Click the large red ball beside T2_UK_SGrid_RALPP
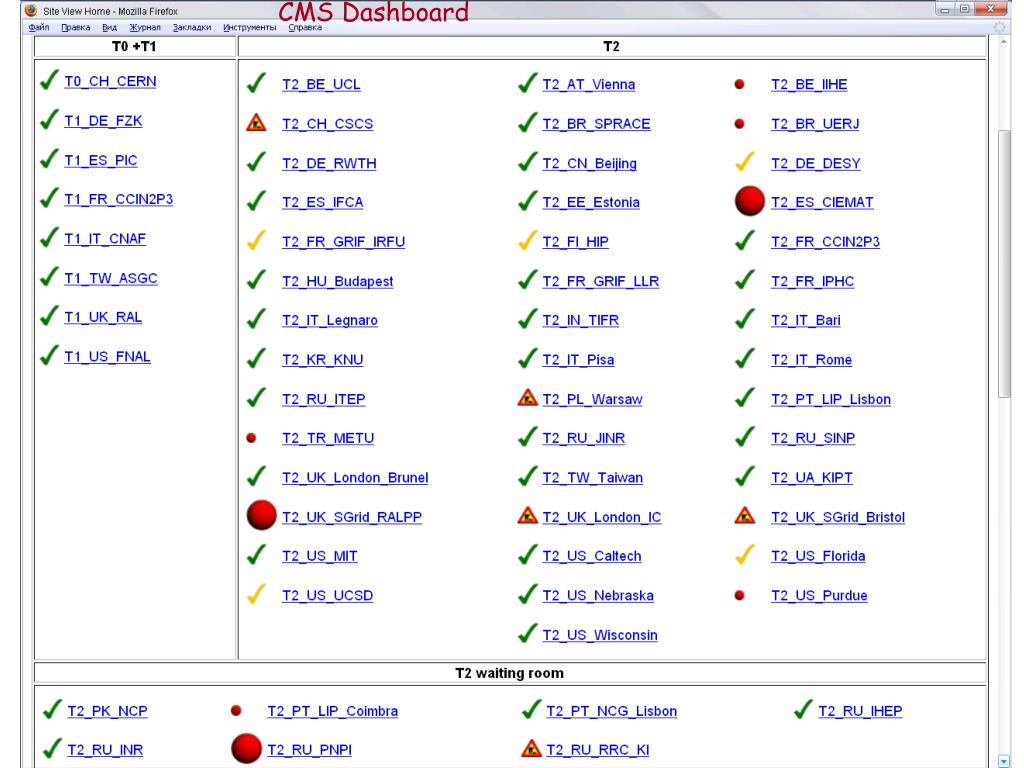Image resolution: width=1024 pixels, height=768 pixels. [x=261, y=515]
